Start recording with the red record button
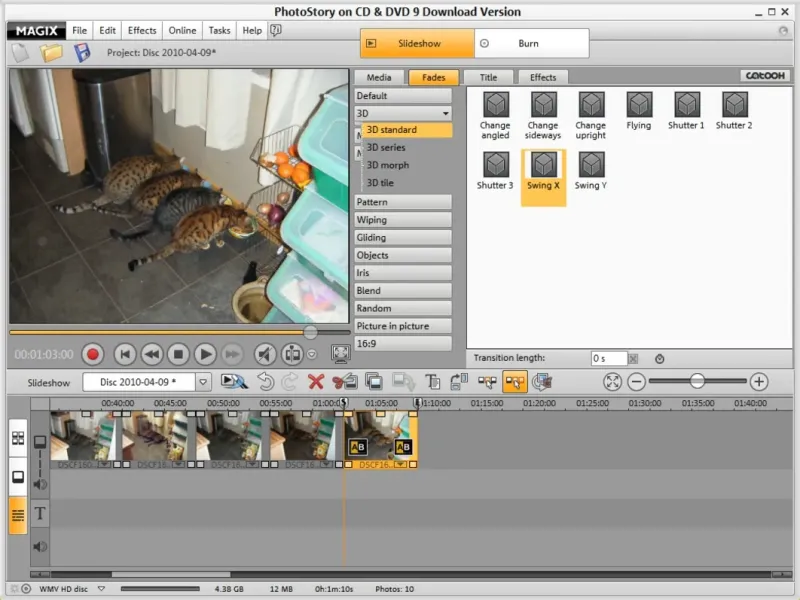800x600 pixels. coord(93,354)
